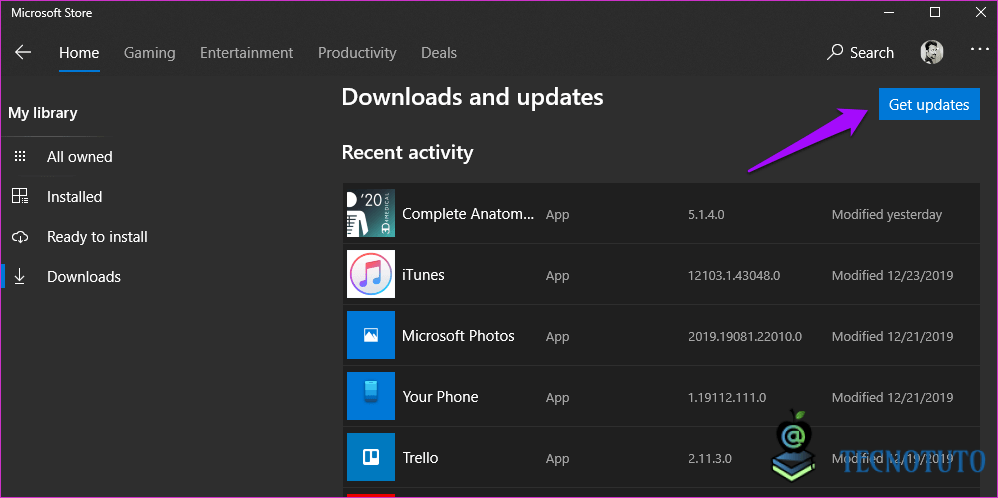998x498 pixels.
Task: Select the All owned library item
Action: (x=80, y=157)
